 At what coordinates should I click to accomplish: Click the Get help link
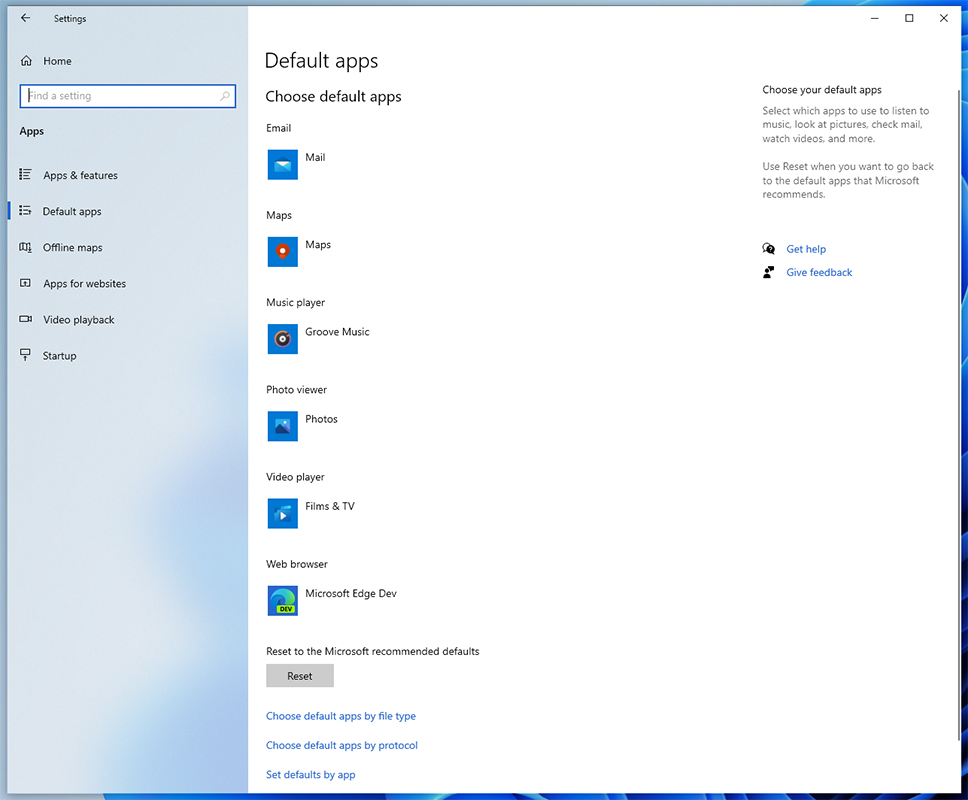point(806,249)
